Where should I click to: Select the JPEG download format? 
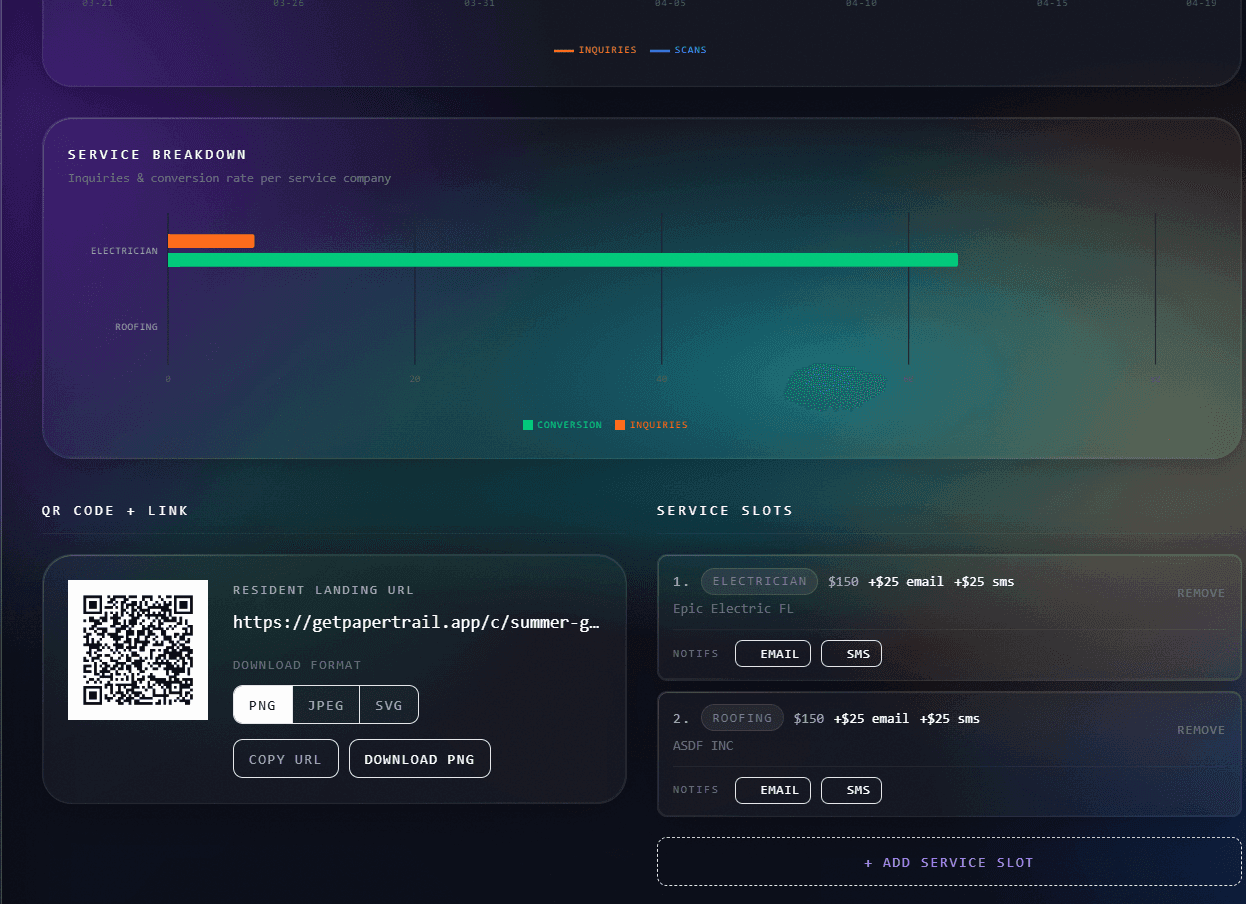(x=326, y=705)
